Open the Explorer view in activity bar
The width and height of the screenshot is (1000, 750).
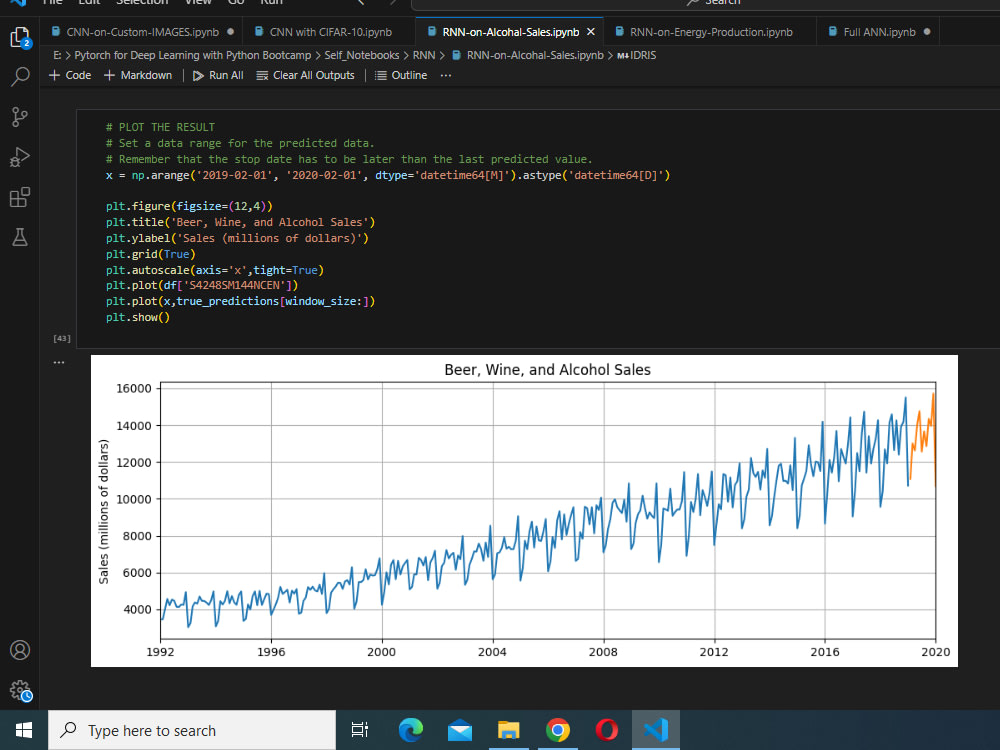click(20, 38)
